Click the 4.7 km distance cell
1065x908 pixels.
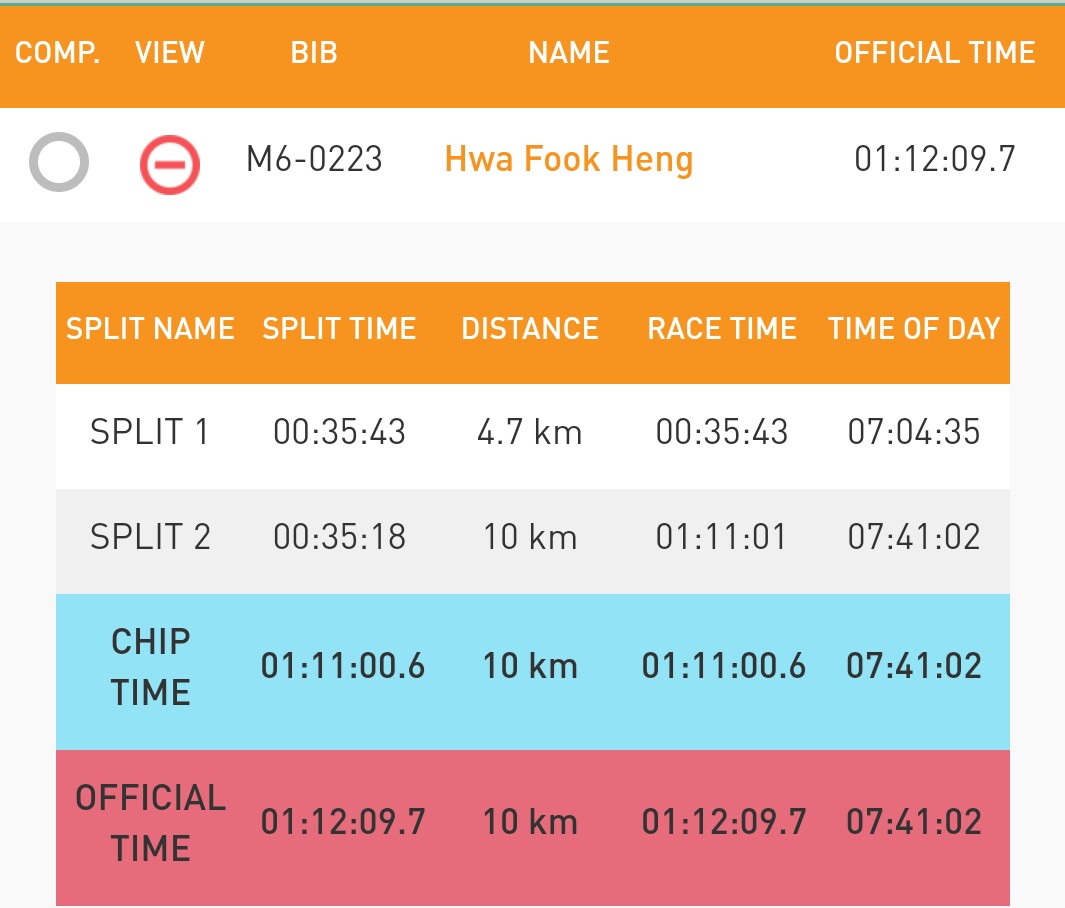(530, 432)
